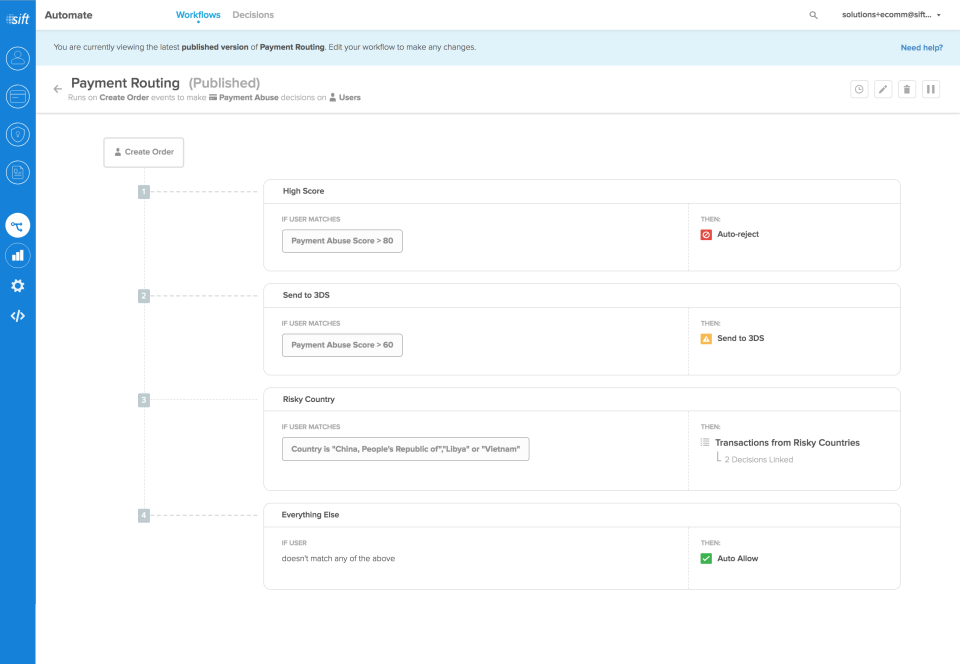Pause the Payment Routing workflow
Viewport: 960px width, 664px height.
click(x=931, y=89)
